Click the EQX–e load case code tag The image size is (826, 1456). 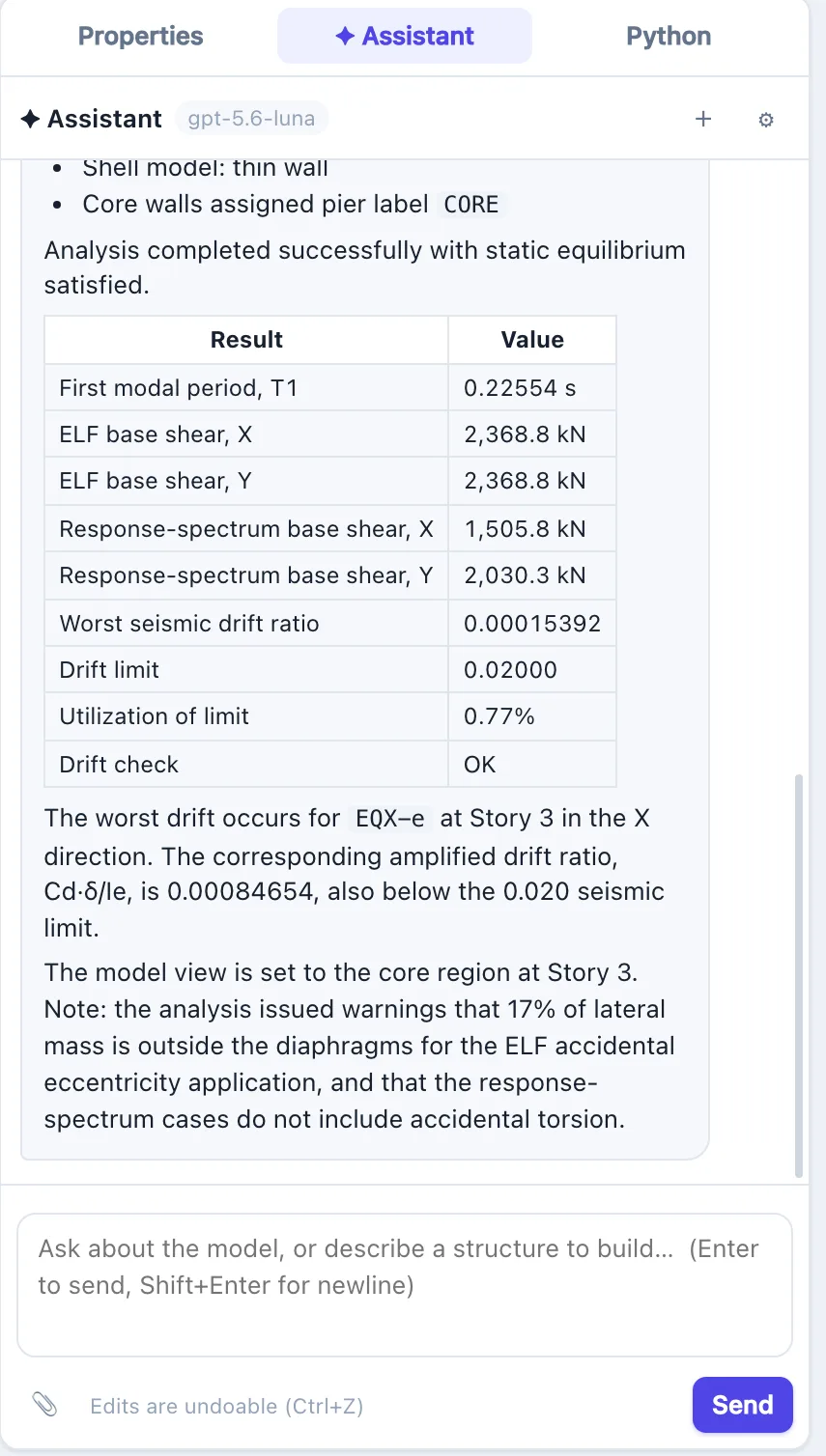(x=389, y=819)
